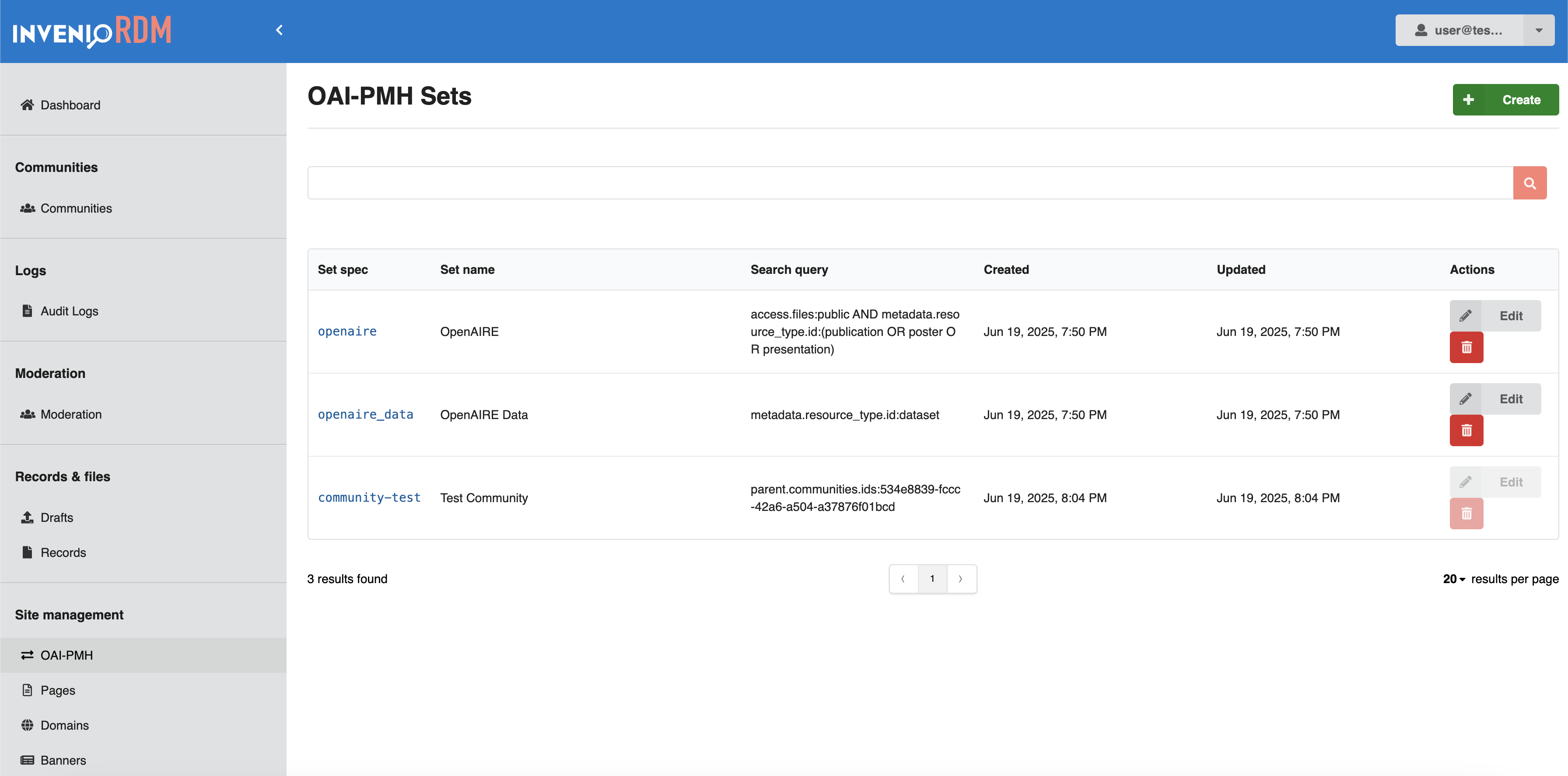
Task: Open the user account dropdown arrow
Action: click(x=1538, y=31)
